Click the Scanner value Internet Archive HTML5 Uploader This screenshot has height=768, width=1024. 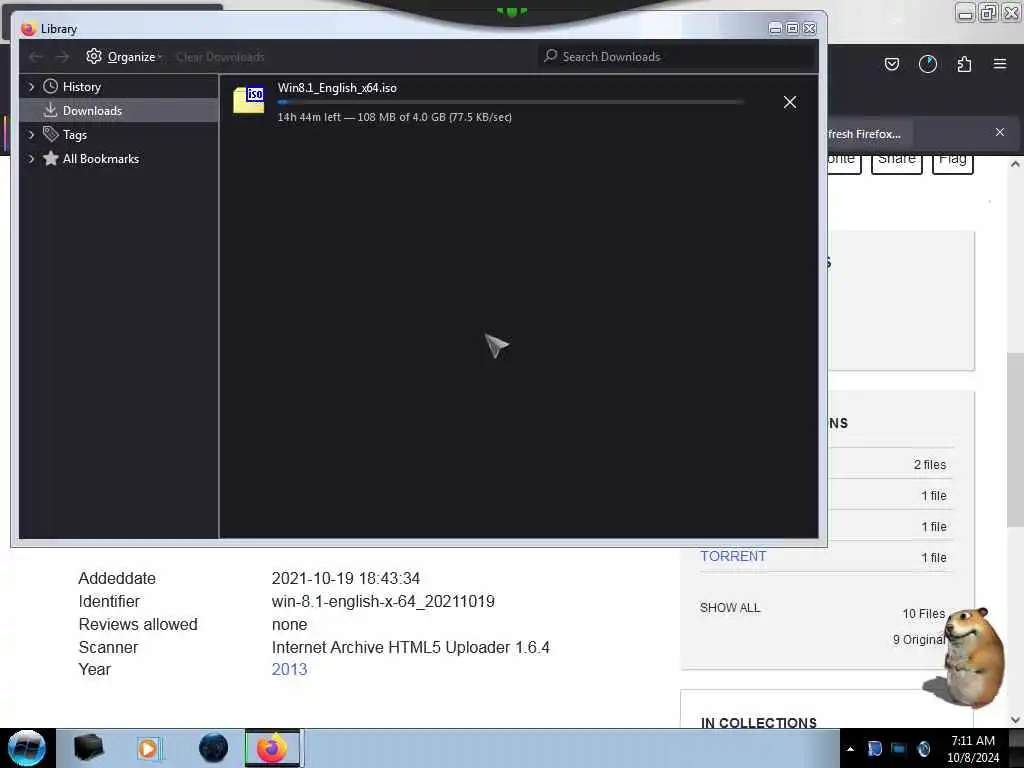tap(411, 647)
